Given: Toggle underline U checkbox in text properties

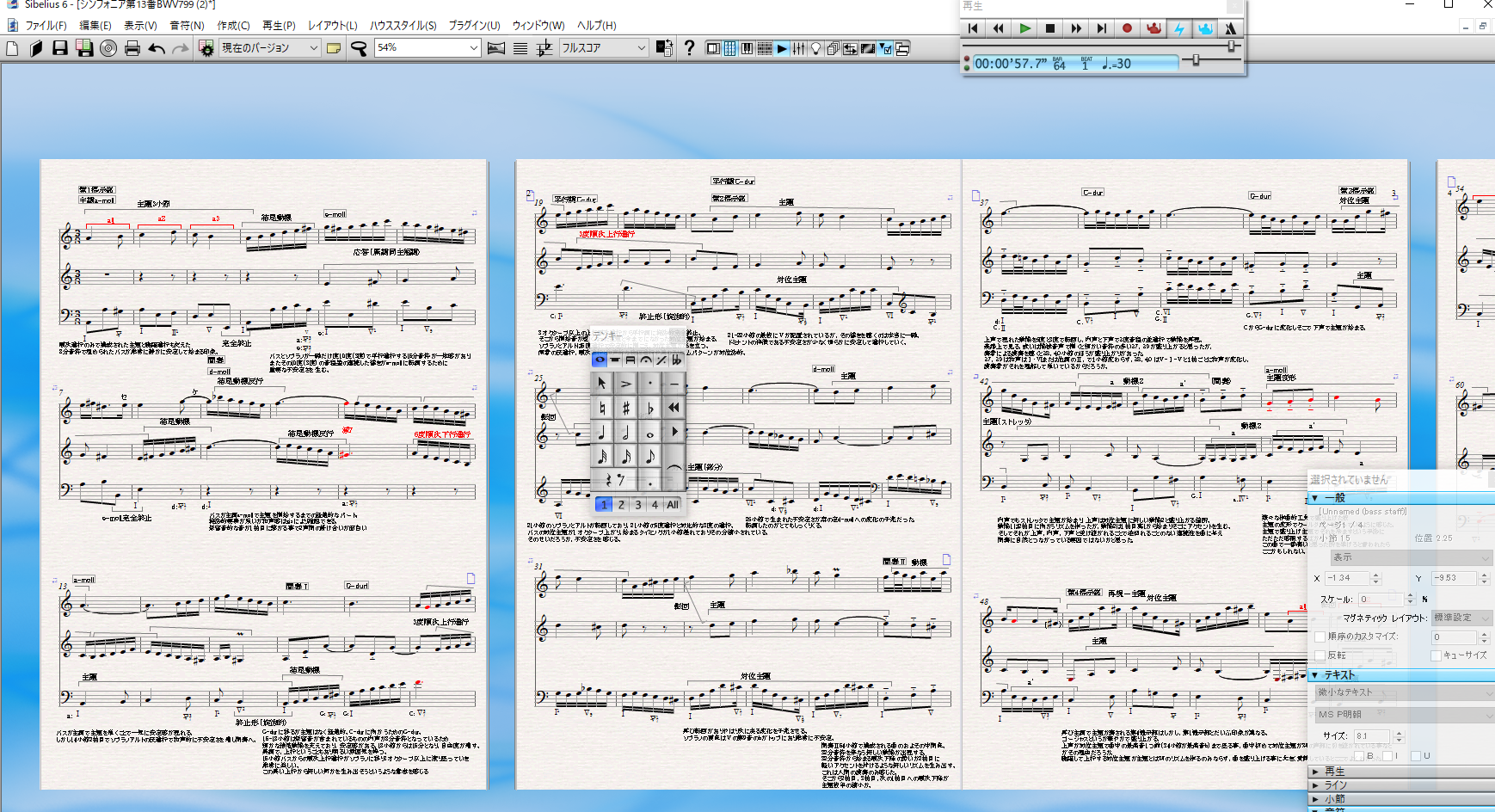Looking at the screenshot, I should tap(1415, 756).
